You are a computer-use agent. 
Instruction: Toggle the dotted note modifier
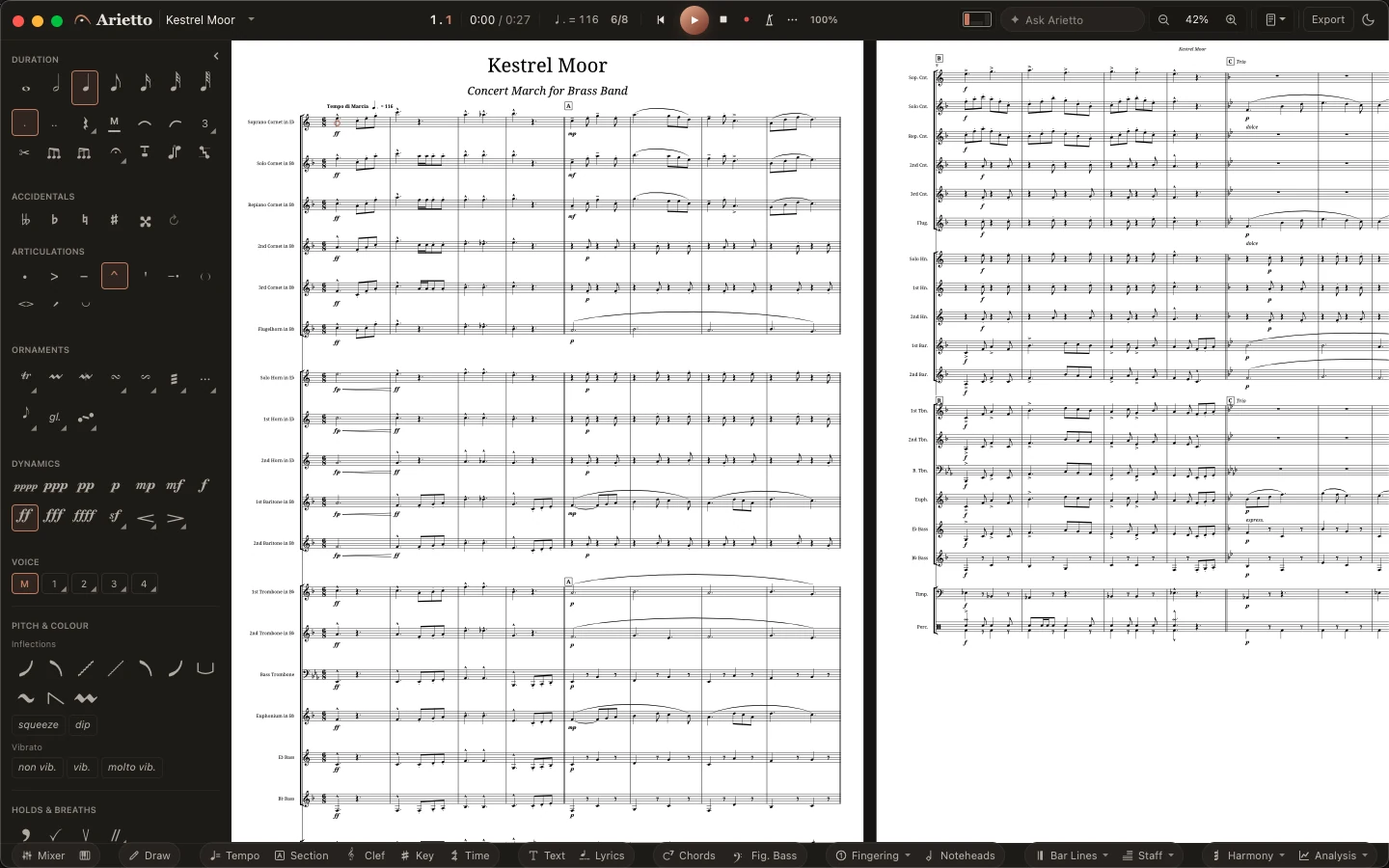(25, 122)
